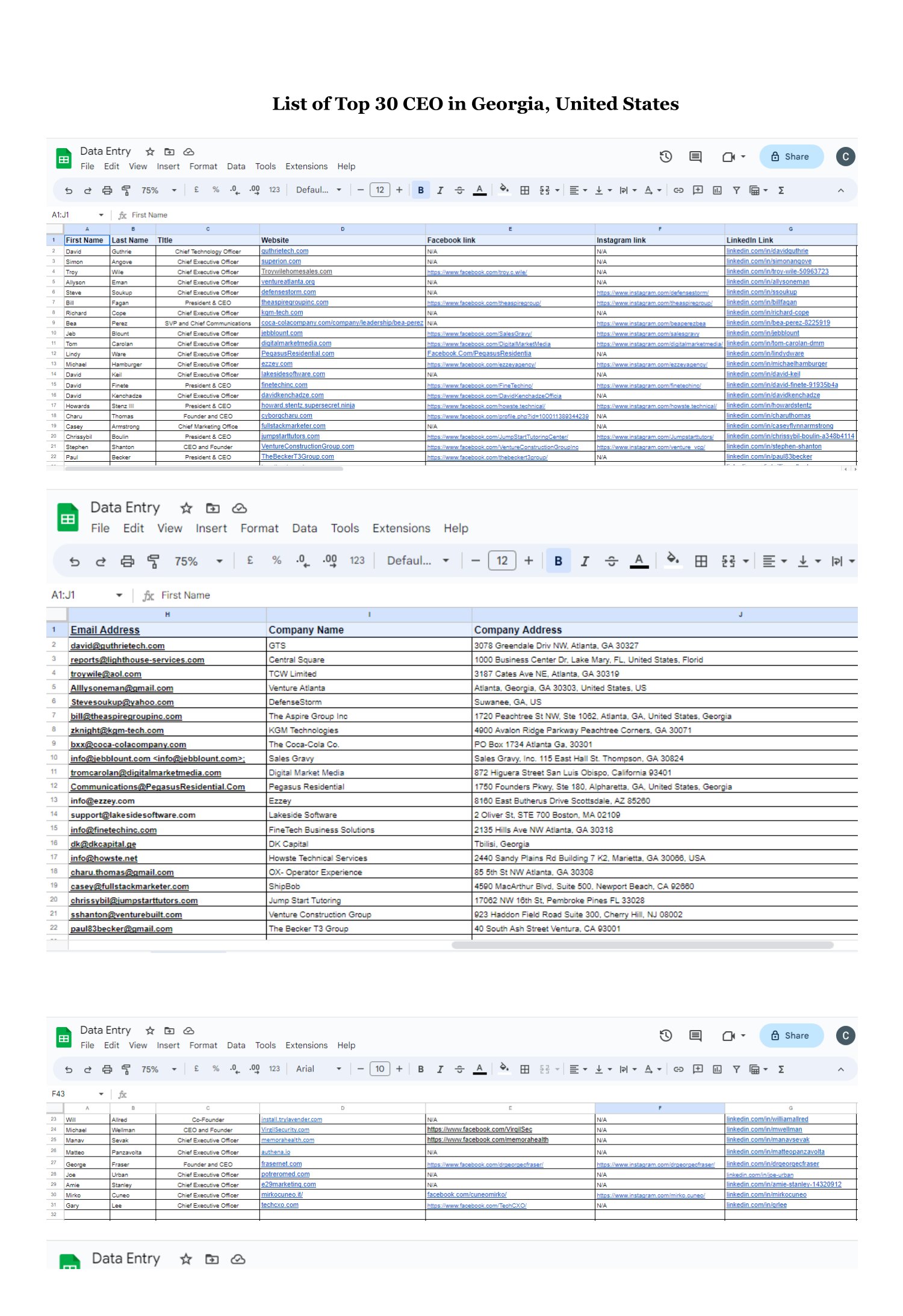The image size is (903, 1316).
Task: Select the Email Address header cell
Action: (x=167, y=630)
